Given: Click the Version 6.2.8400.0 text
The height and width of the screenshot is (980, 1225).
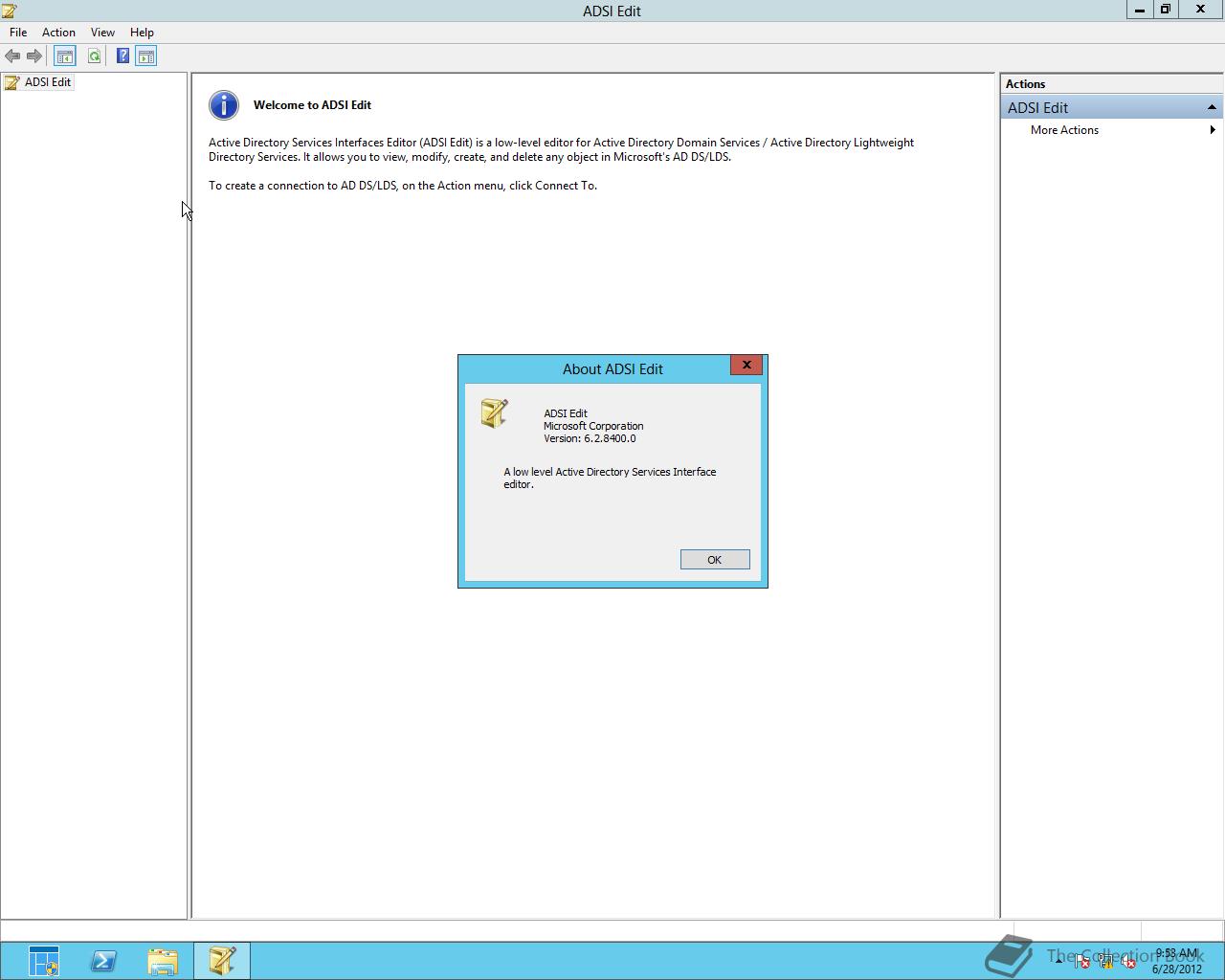Looking at the screenshot, I should pos(590,438).
